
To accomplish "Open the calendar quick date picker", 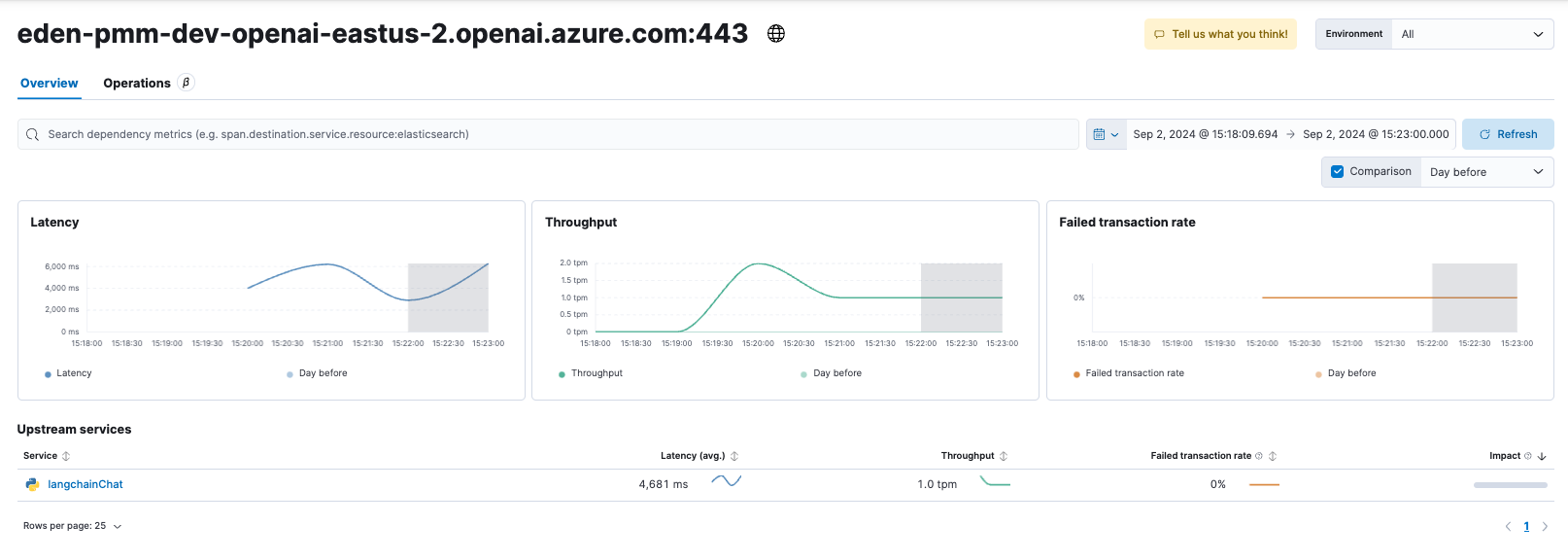I will (x=1106, y=134).
